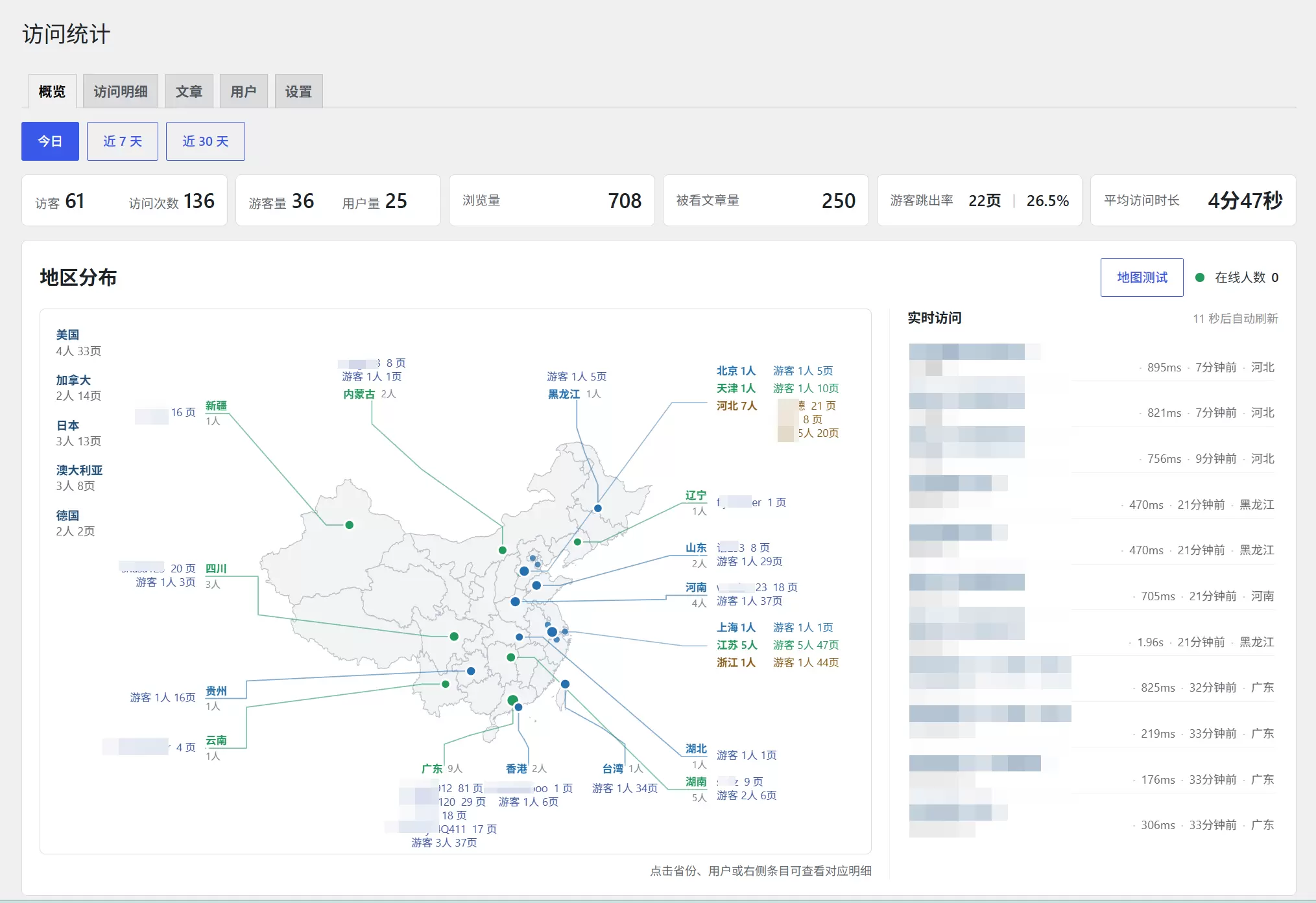Click the blue Heilongjiang dot on map
The height and width of the screenshot is (903, 1316).
pyautogui.click(x=598, y=508)
